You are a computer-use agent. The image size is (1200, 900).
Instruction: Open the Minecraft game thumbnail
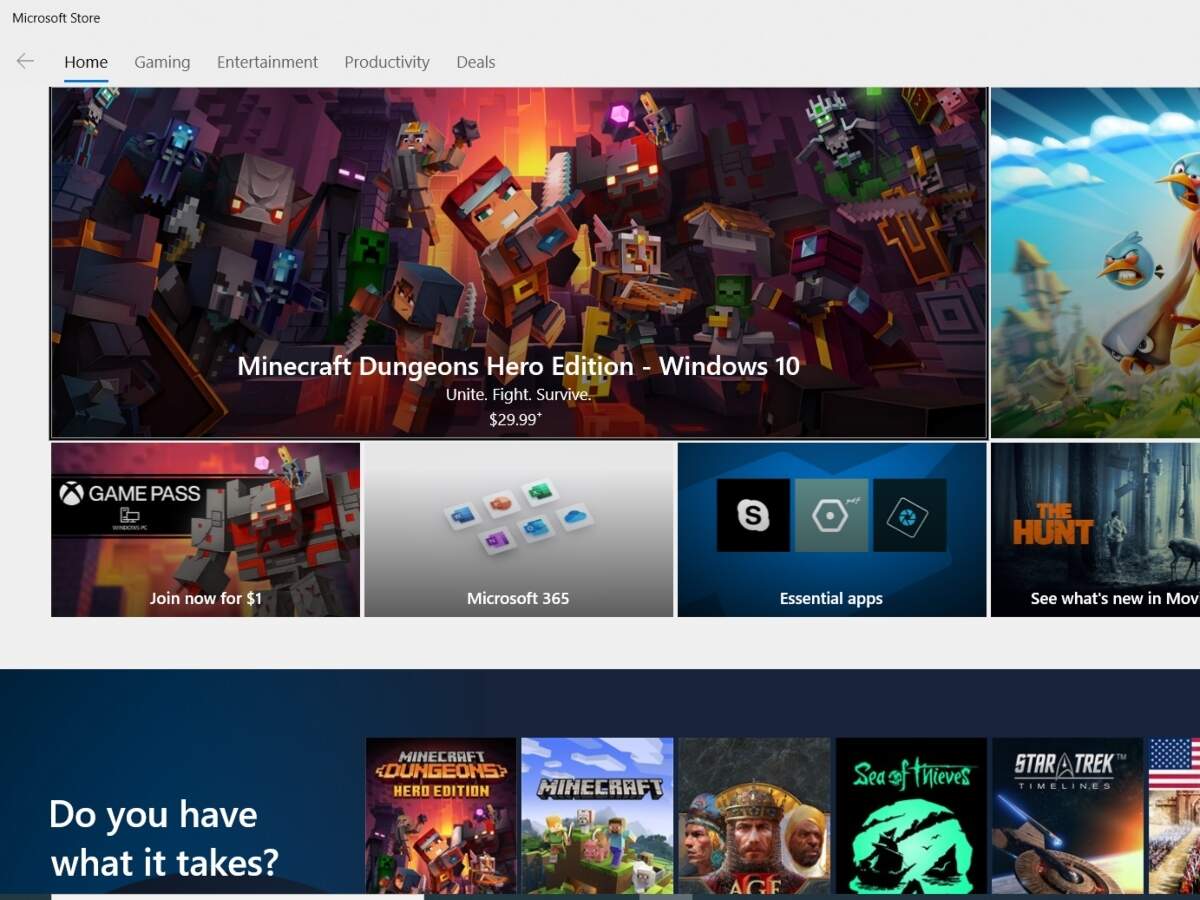coord(597,816)
